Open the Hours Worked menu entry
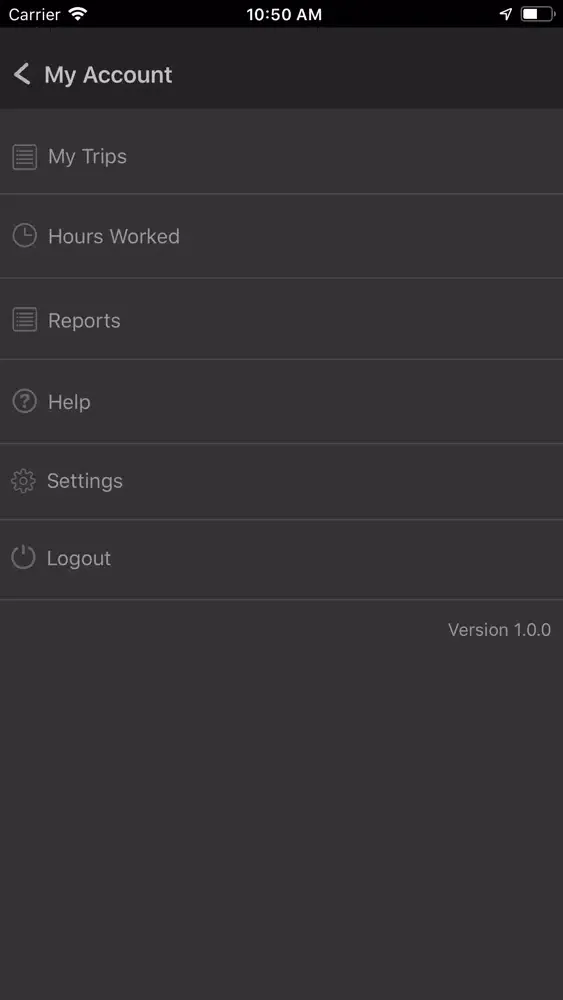Viewport: 563px width, 1000px height. click(281, 236)
